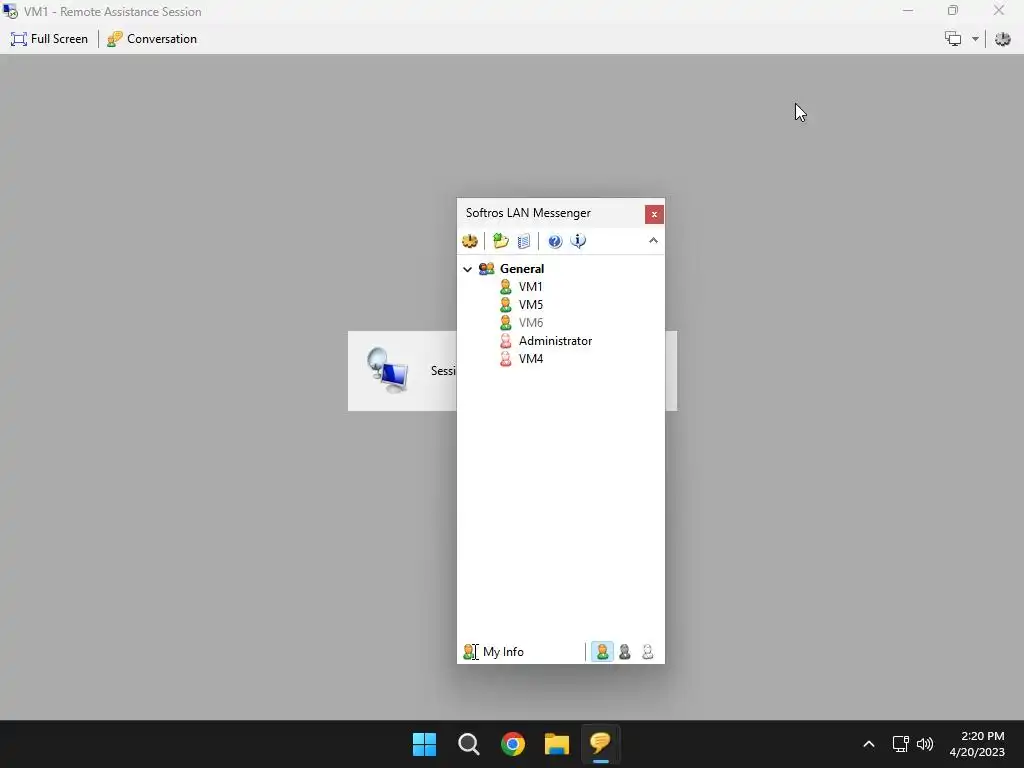Open the message history notebook icon
Image resolution: width=1024 pixels, height=768 pixels.
[x=524, y=242]
